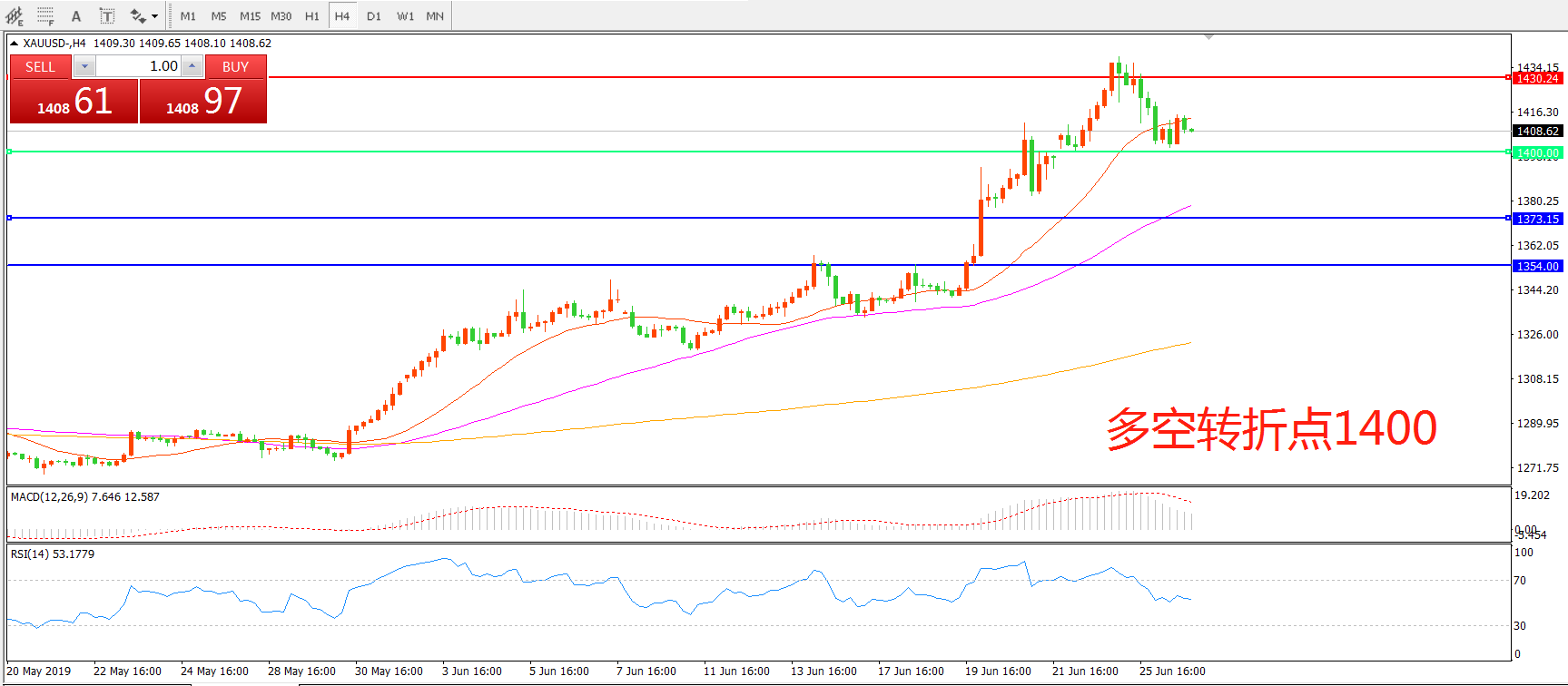This screenshot has width=1568, height=686.
Task: Increase lot volume with up arrow
Action: pyautogui.click(x=192, y=66)
